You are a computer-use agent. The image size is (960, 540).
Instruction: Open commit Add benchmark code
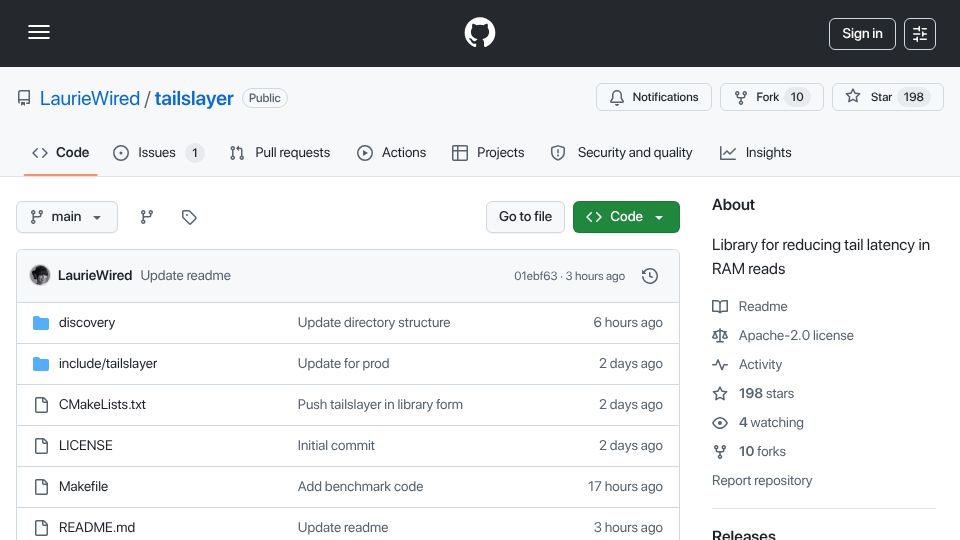point(361,487)
